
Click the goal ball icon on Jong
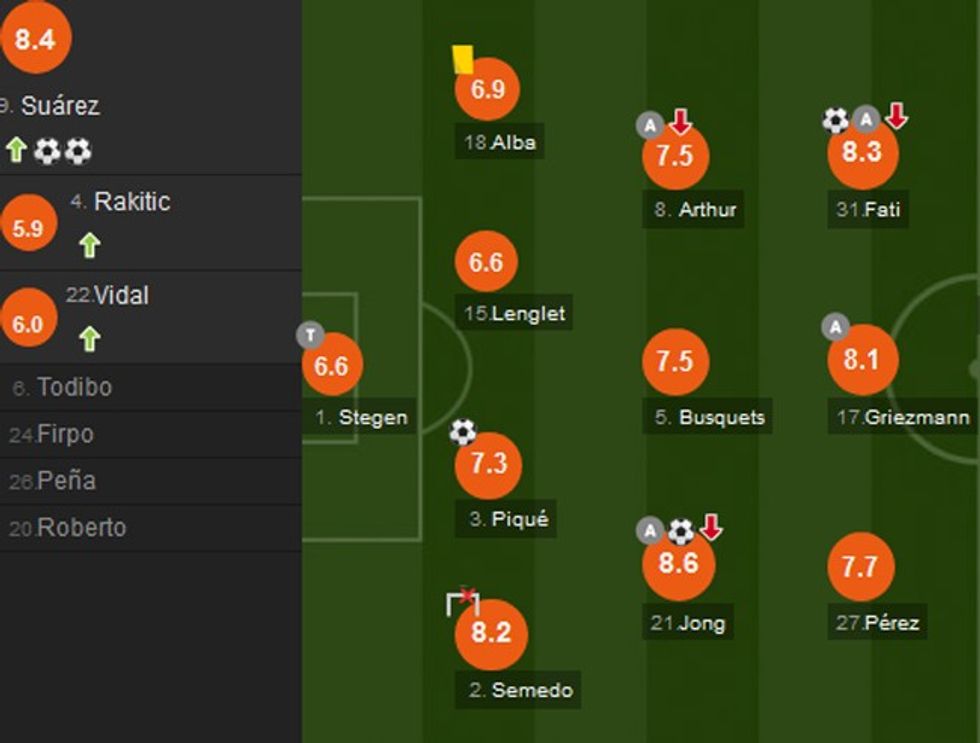[681, 530]
